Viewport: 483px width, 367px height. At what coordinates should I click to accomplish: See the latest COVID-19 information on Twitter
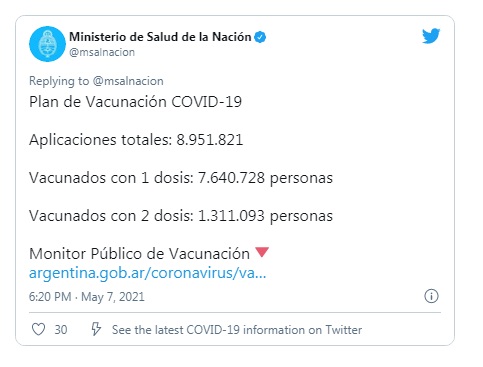pyautogui.click(x=237, y=330)
